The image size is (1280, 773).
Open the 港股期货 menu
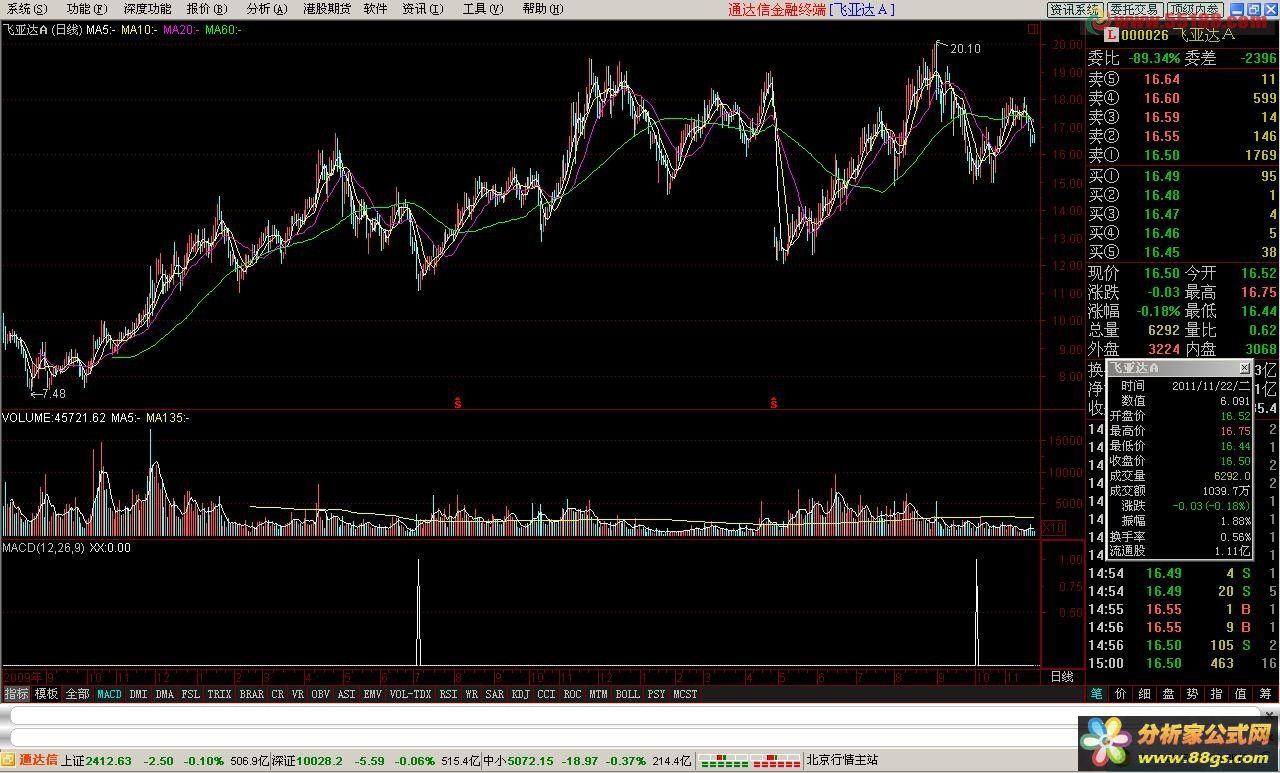327,9
